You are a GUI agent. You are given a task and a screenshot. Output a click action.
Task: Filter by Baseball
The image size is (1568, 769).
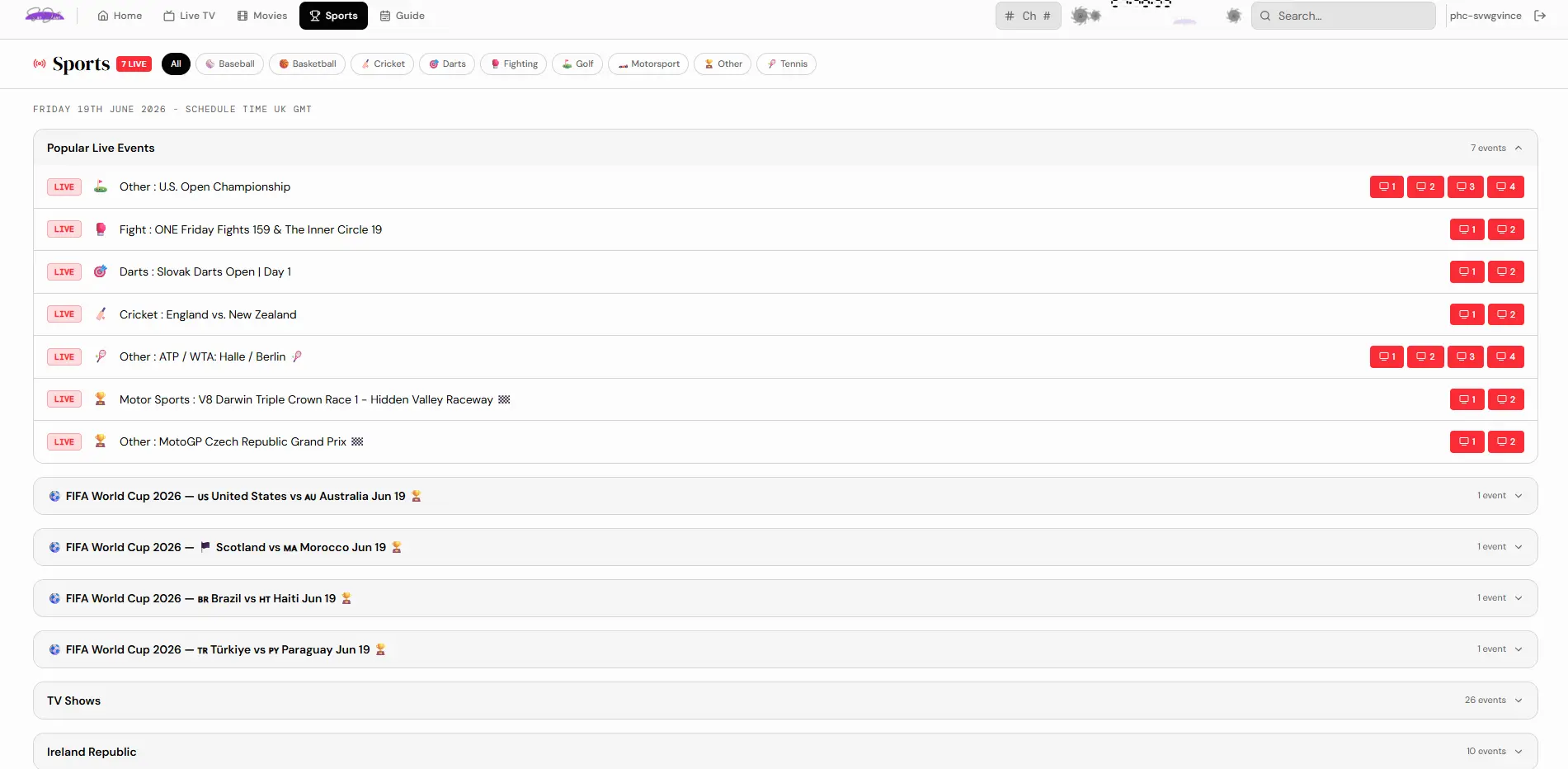(230, 64)
